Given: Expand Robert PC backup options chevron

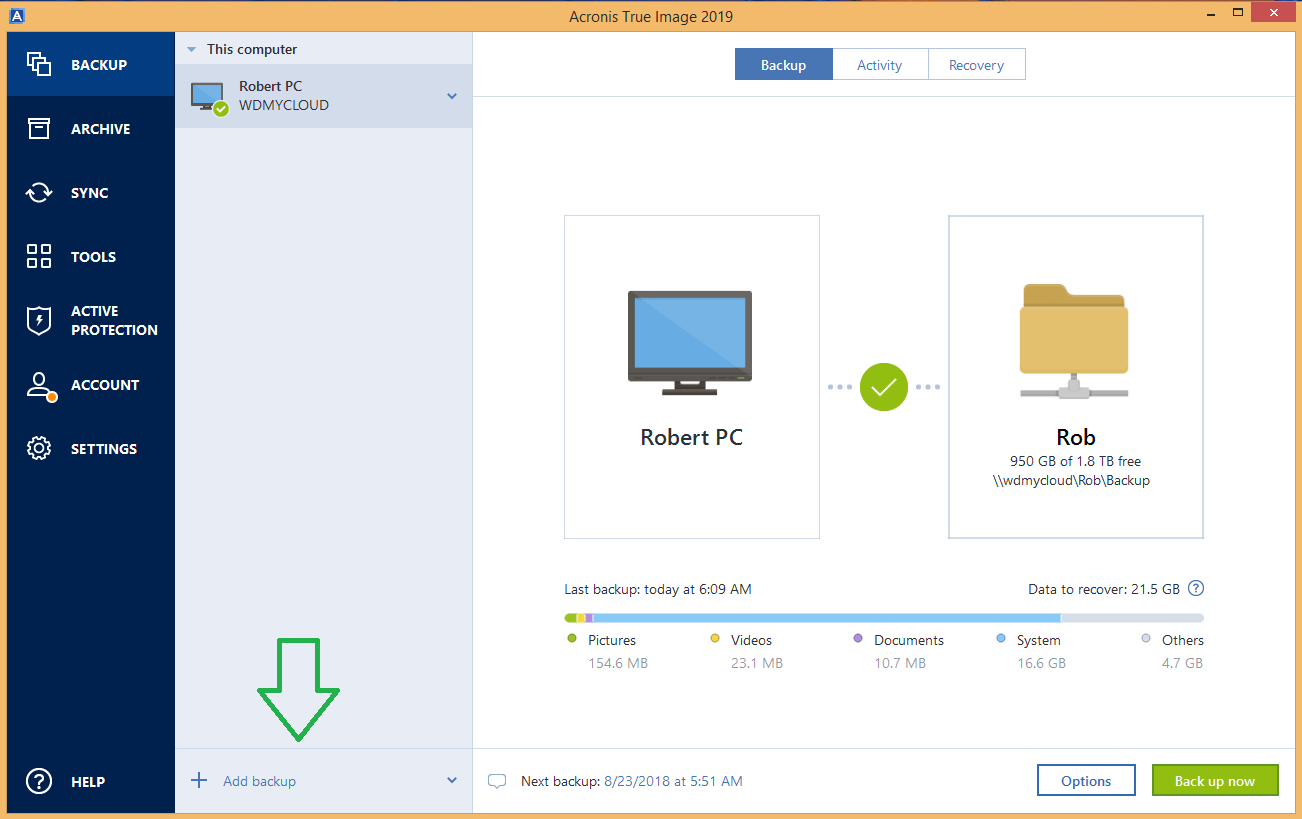Looking at the screenshot, I should [452, 96].
